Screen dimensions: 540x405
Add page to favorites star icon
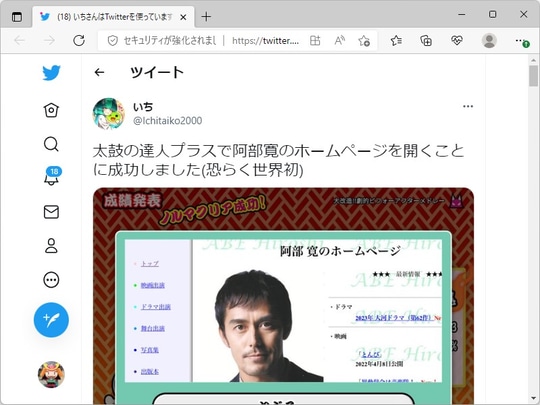(364, 41)
